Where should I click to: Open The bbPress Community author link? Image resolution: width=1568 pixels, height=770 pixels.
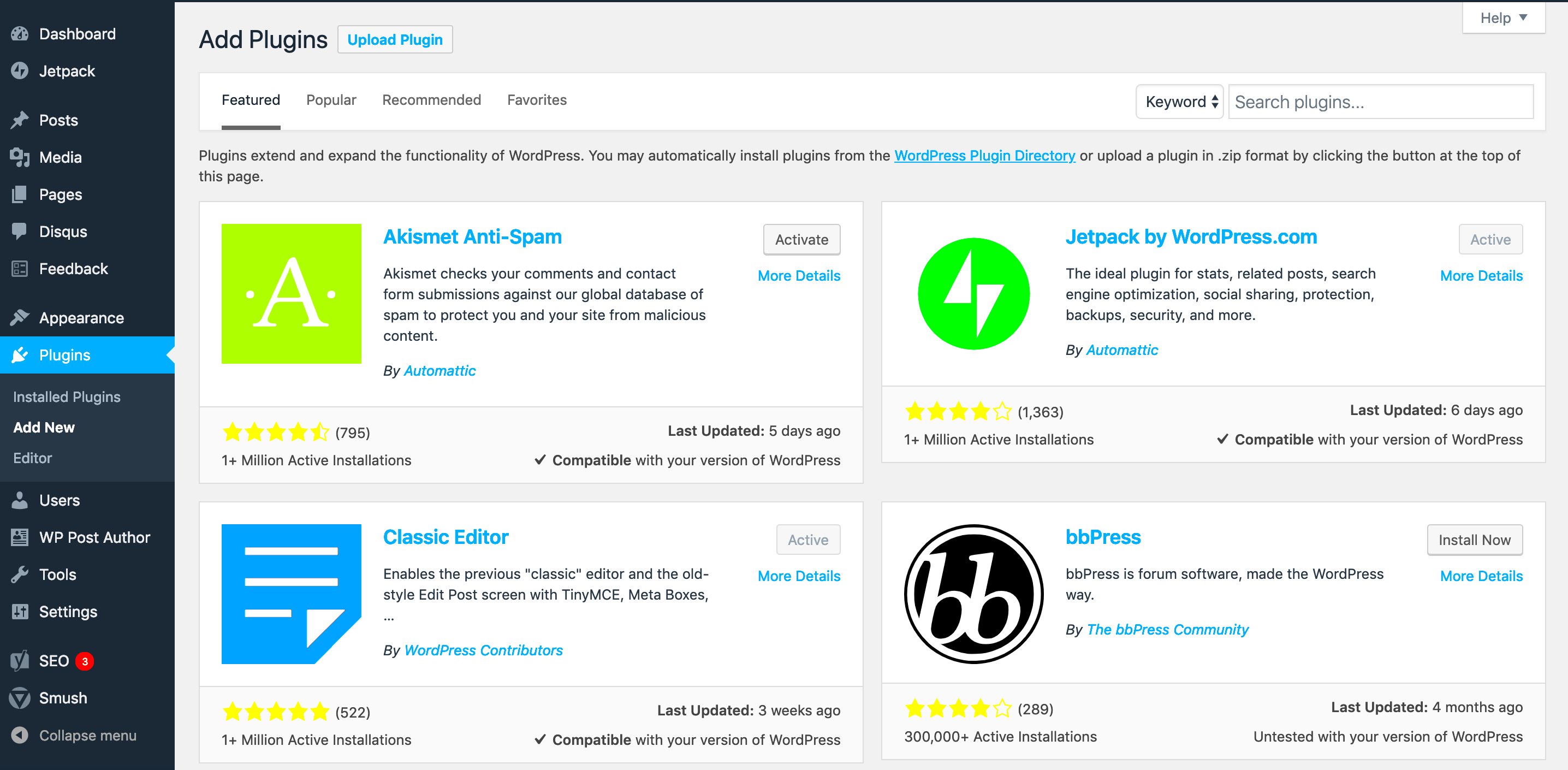pos(1167,630)
